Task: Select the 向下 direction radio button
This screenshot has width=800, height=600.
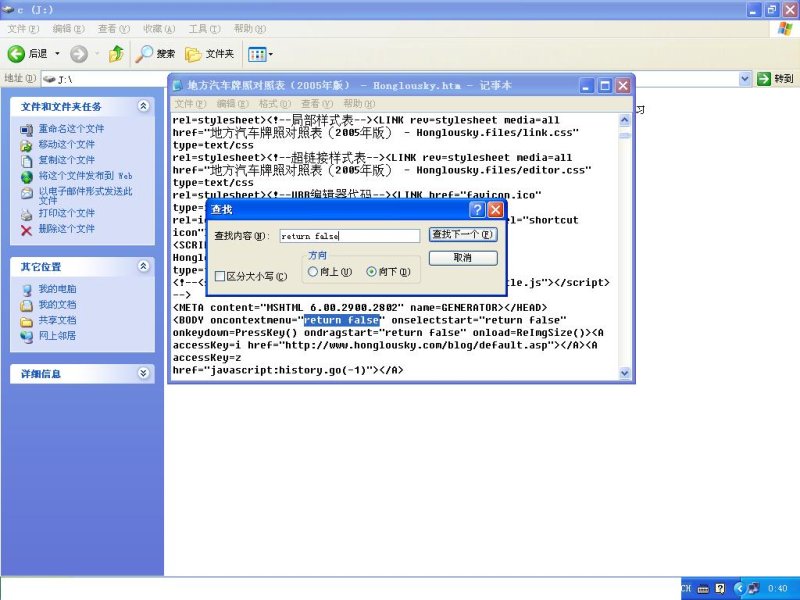Action: click(373, 271)
